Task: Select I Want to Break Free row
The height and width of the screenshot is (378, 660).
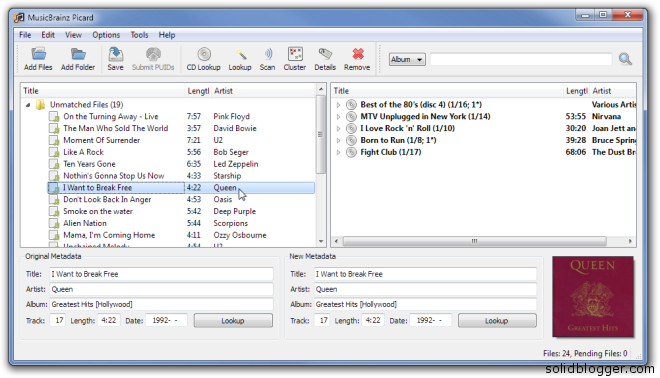Action: [181, 188]
